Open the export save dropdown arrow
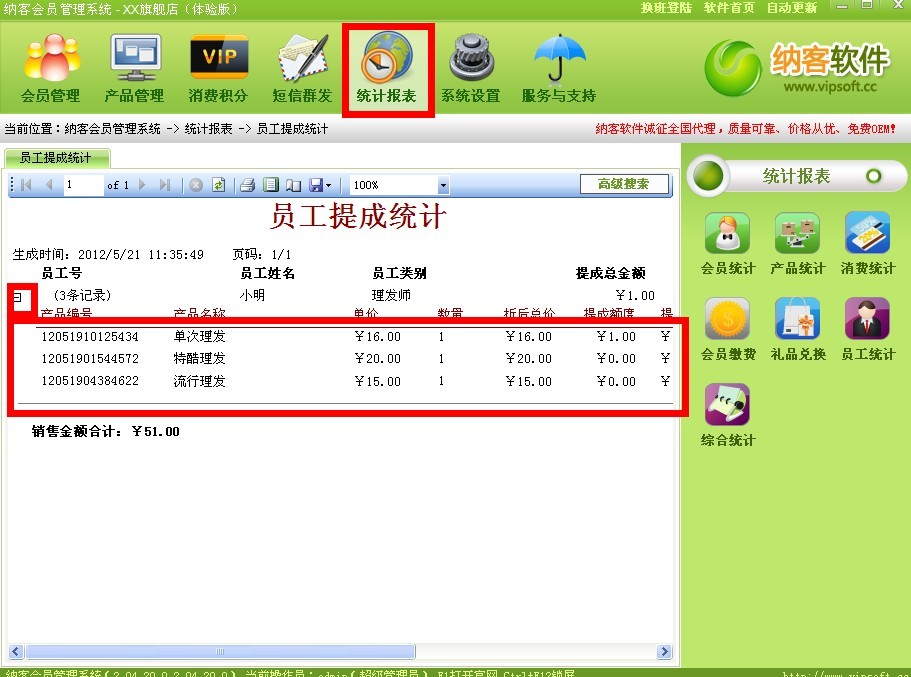Image resolution: width=911 pixels, height=677 pixels. [x=328, y=185]
